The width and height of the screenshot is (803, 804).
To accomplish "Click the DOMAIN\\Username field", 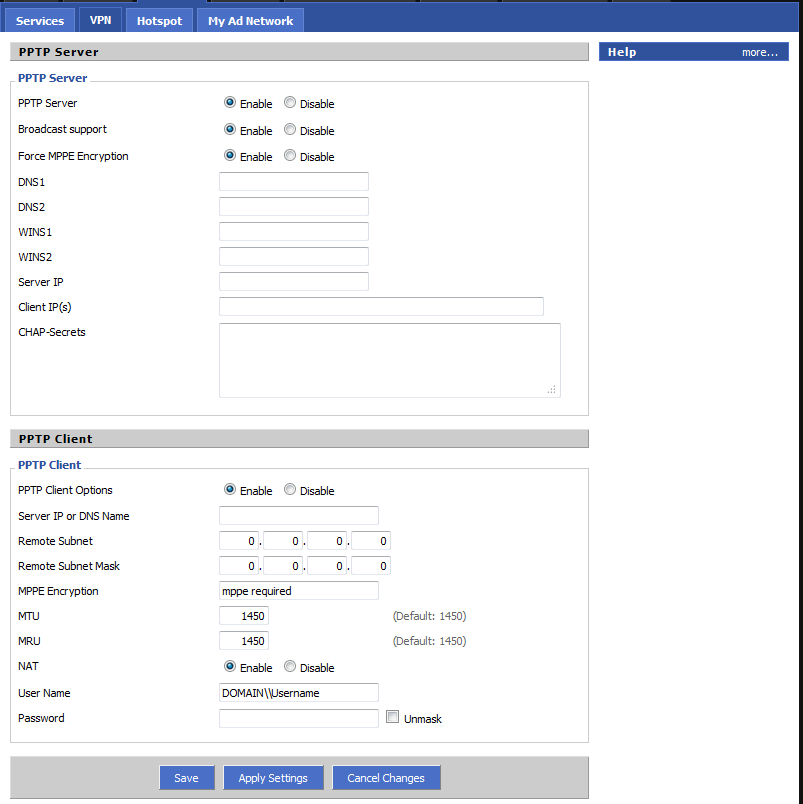I will click(298, 692).
